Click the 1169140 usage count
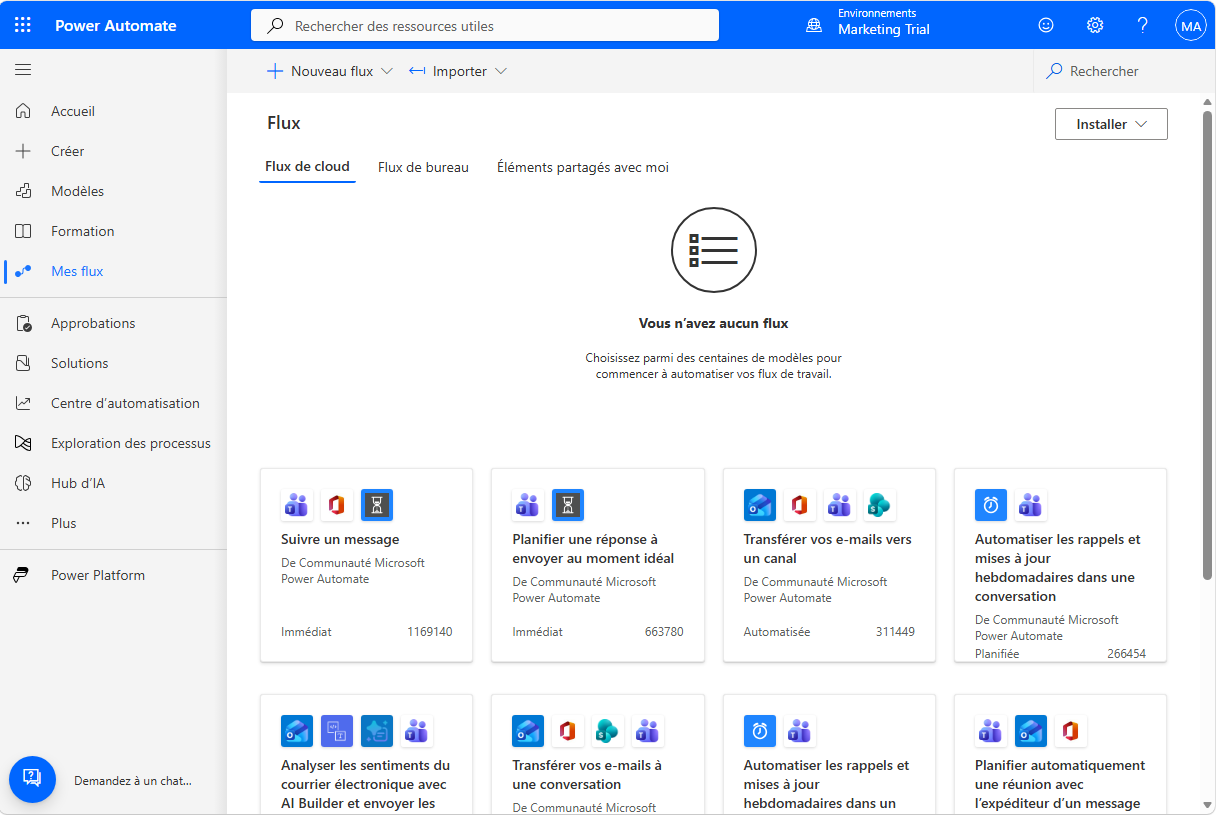1216x815 pixels. coord(430,632)
